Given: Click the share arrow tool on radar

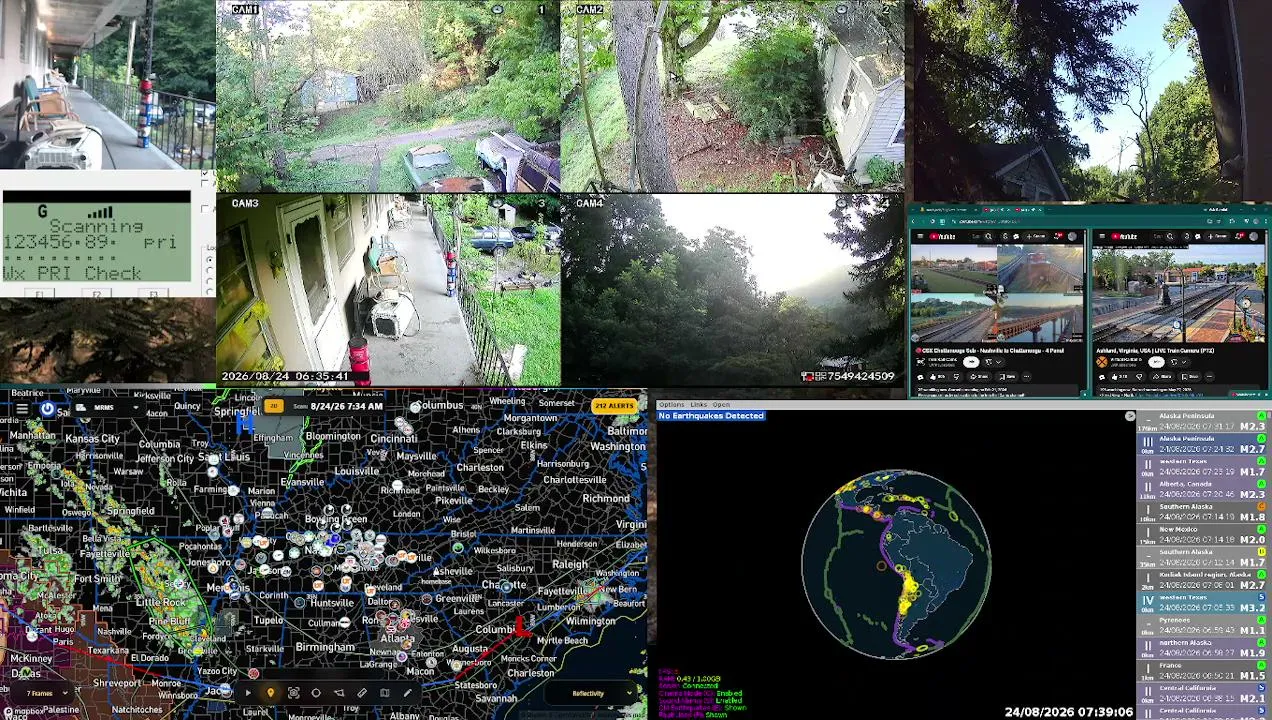Looking at the screenshot, I should click(x=339, y=692).
